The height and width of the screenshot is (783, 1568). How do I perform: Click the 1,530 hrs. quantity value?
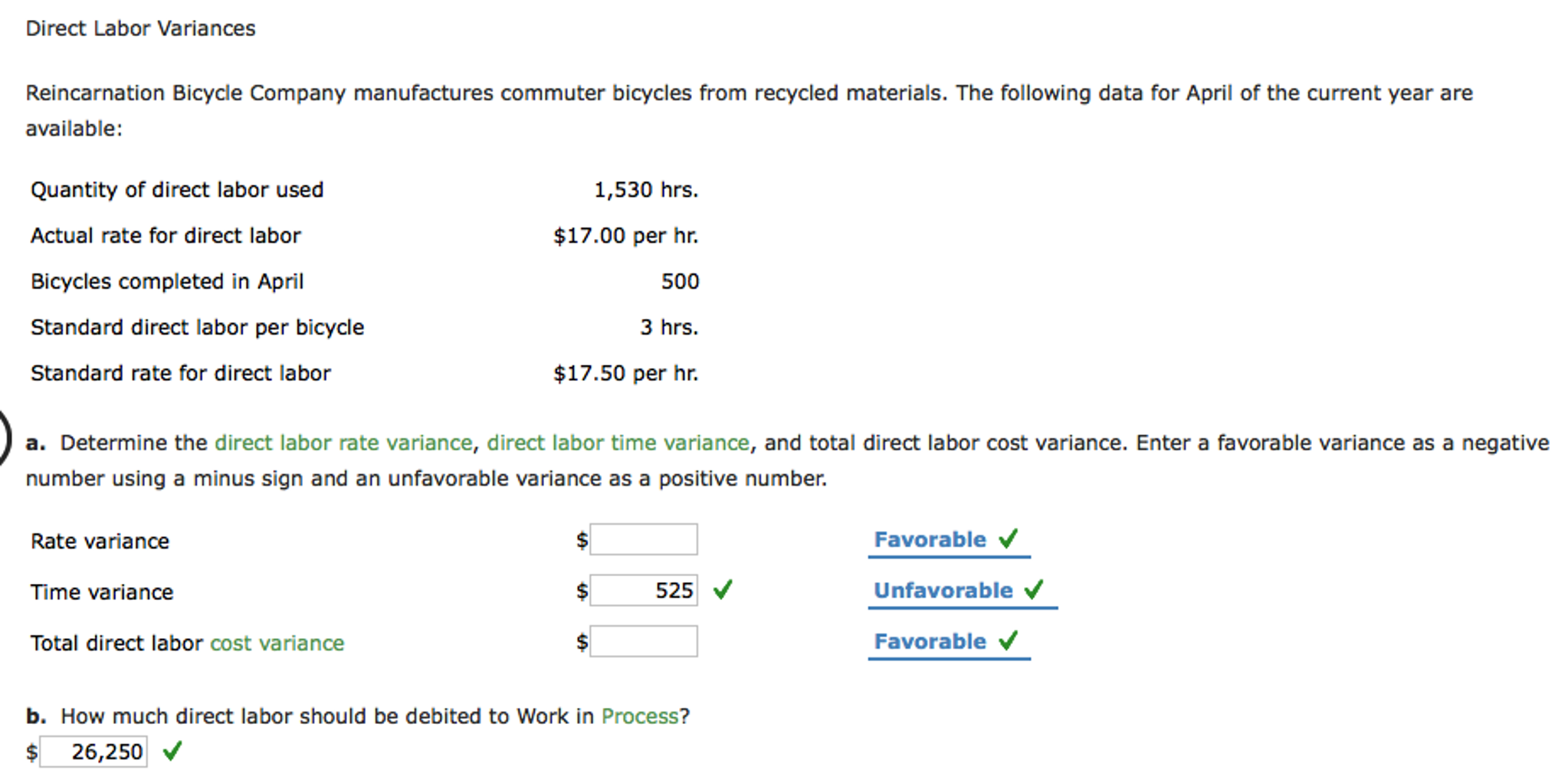(x=646, y=190)
